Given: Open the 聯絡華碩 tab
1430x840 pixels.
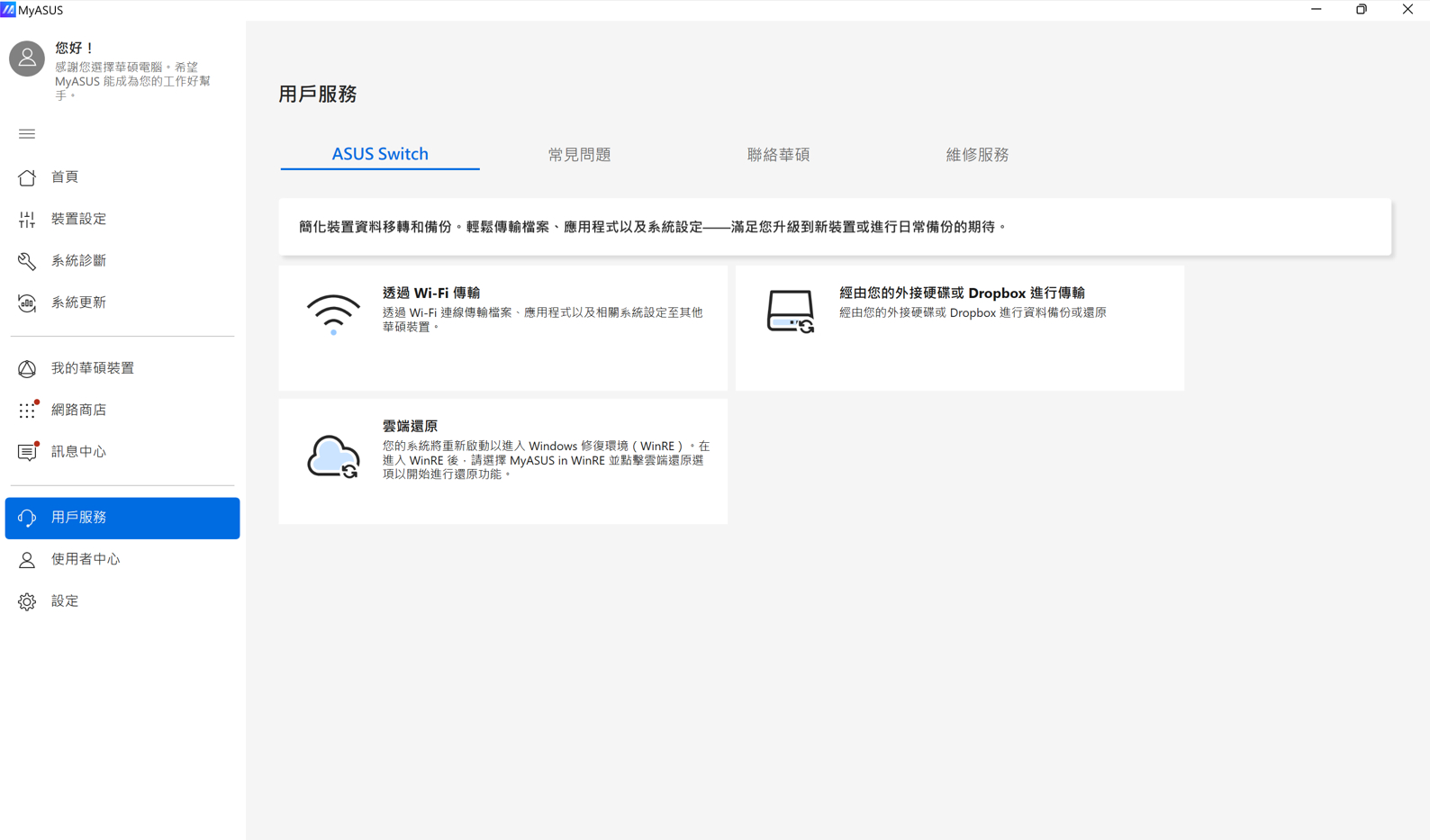Looking at the screenshot, I should [x=778, y=155].
